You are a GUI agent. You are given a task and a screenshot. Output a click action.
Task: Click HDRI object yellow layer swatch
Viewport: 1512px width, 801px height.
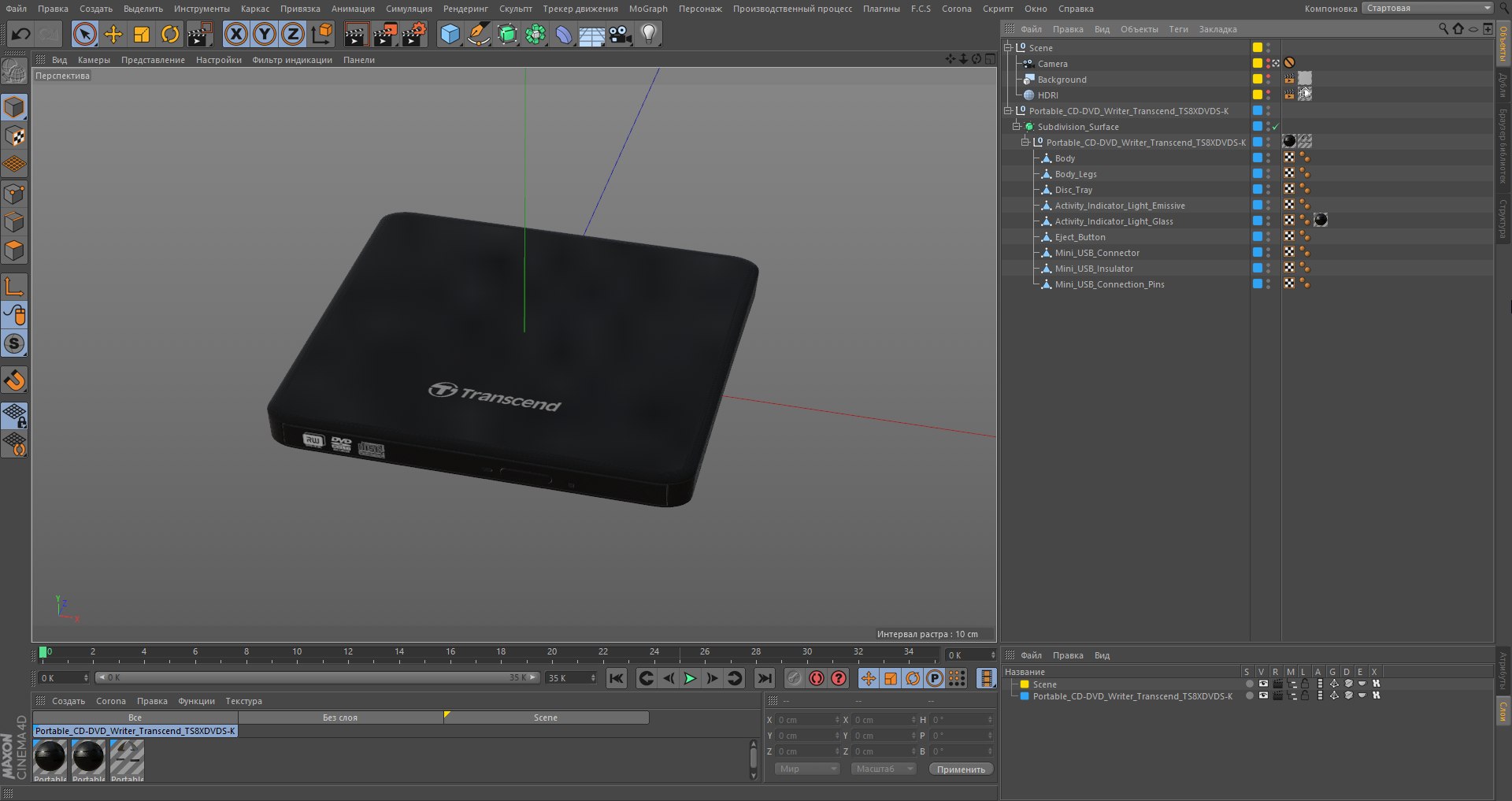coord(1258,95)
